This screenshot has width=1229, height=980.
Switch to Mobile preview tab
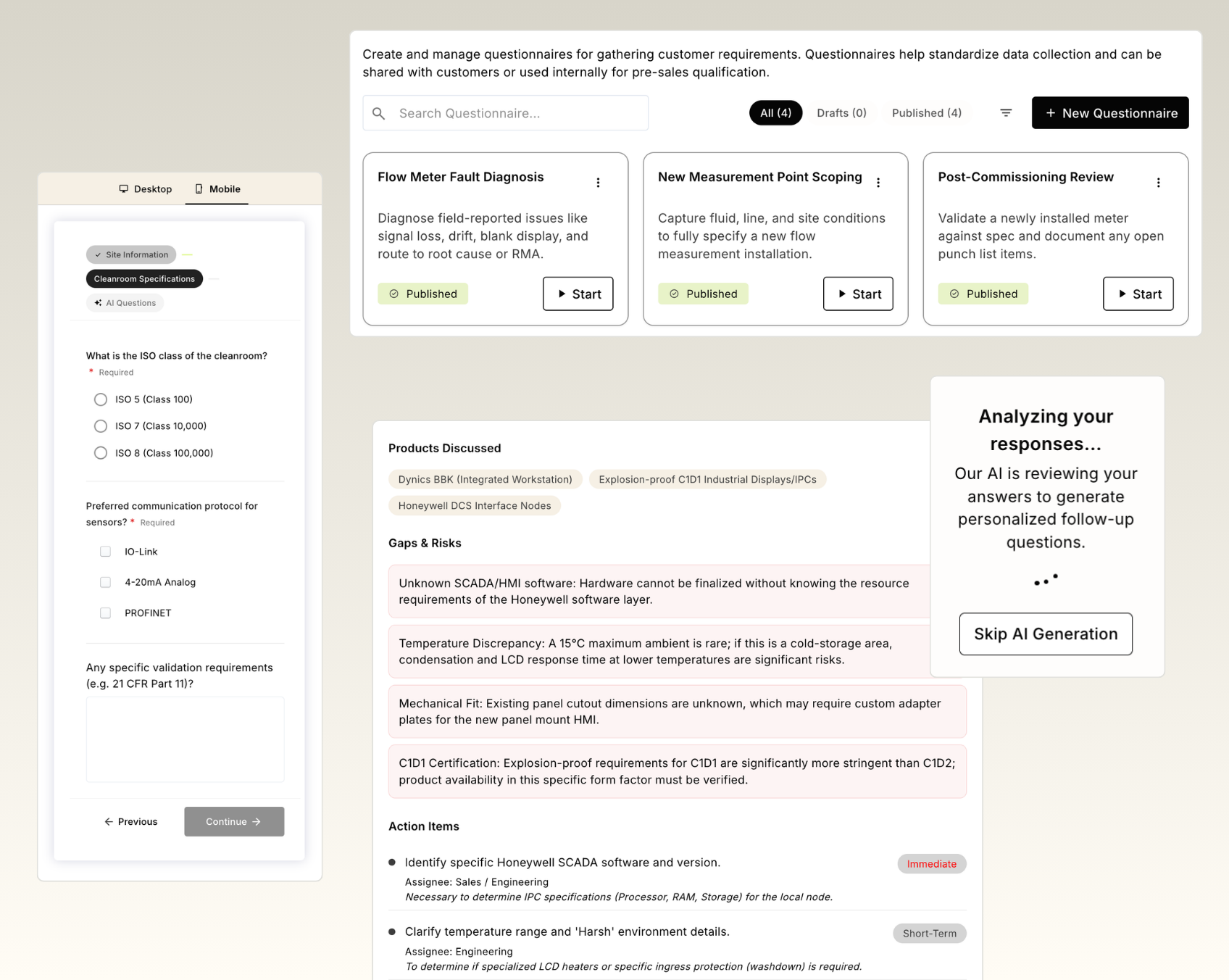click(x=217, y=188)
